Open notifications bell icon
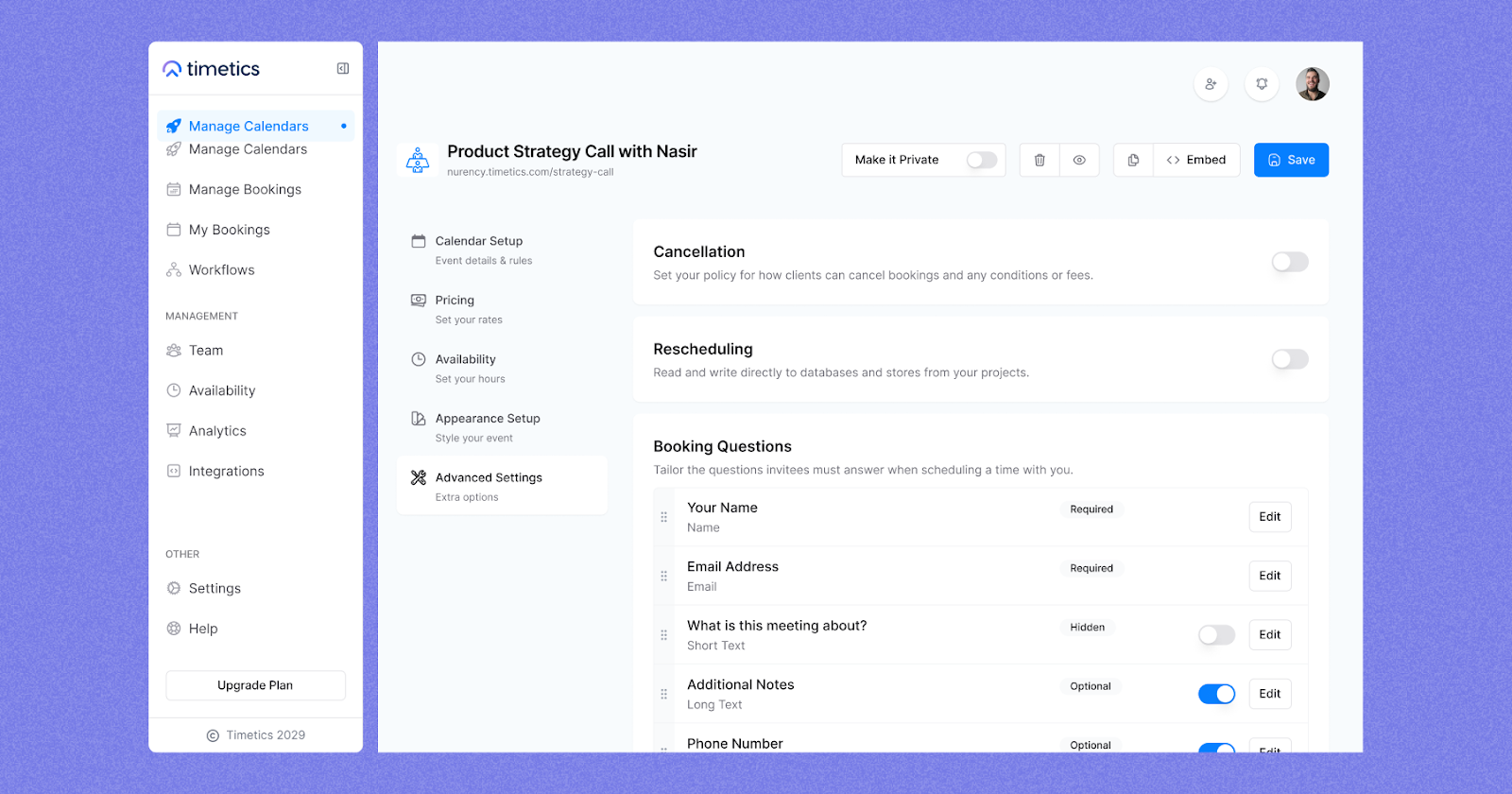This screenshot has width=1512, height=794. click(x=1262, y=84)
